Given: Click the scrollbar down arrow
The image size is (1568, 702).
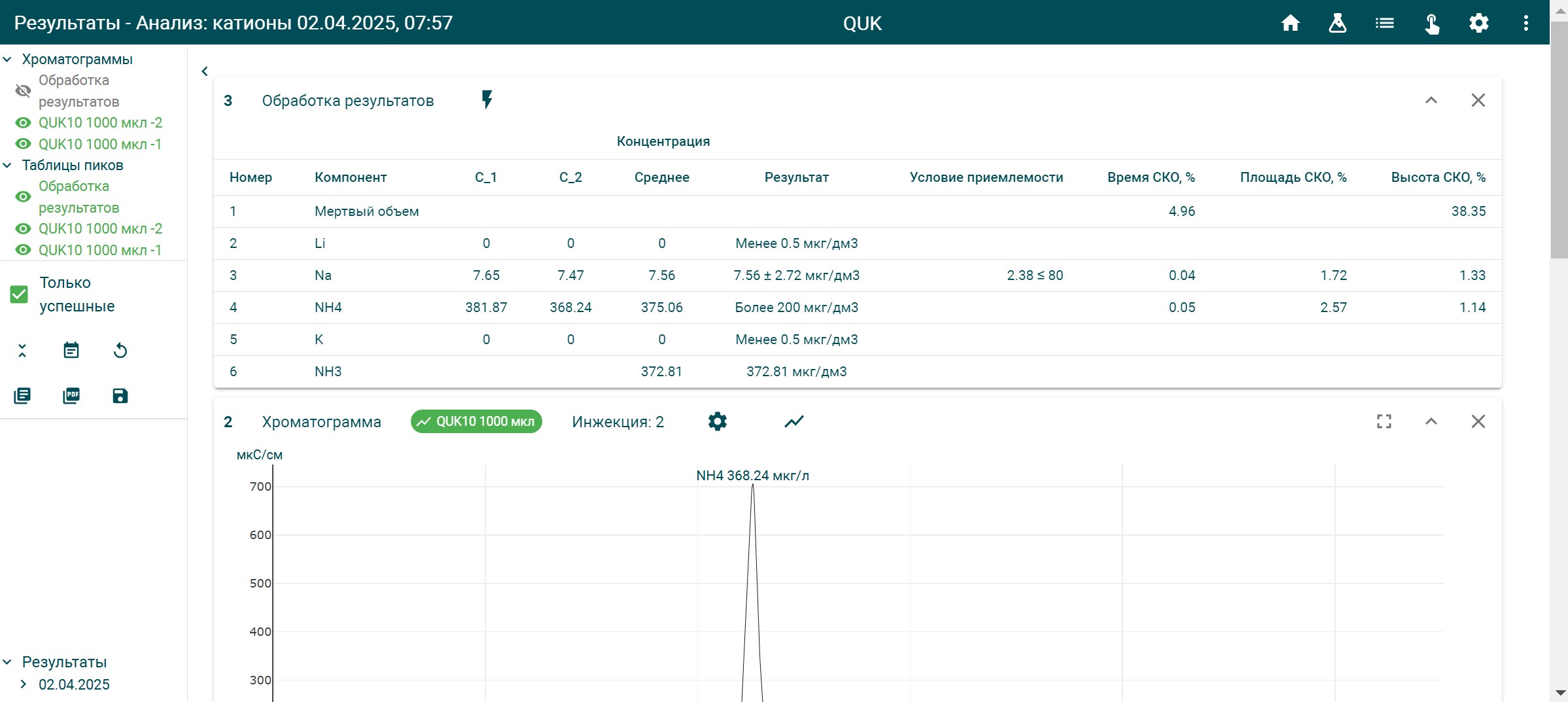Looking at the screenshot, I should click(1560, 692).
